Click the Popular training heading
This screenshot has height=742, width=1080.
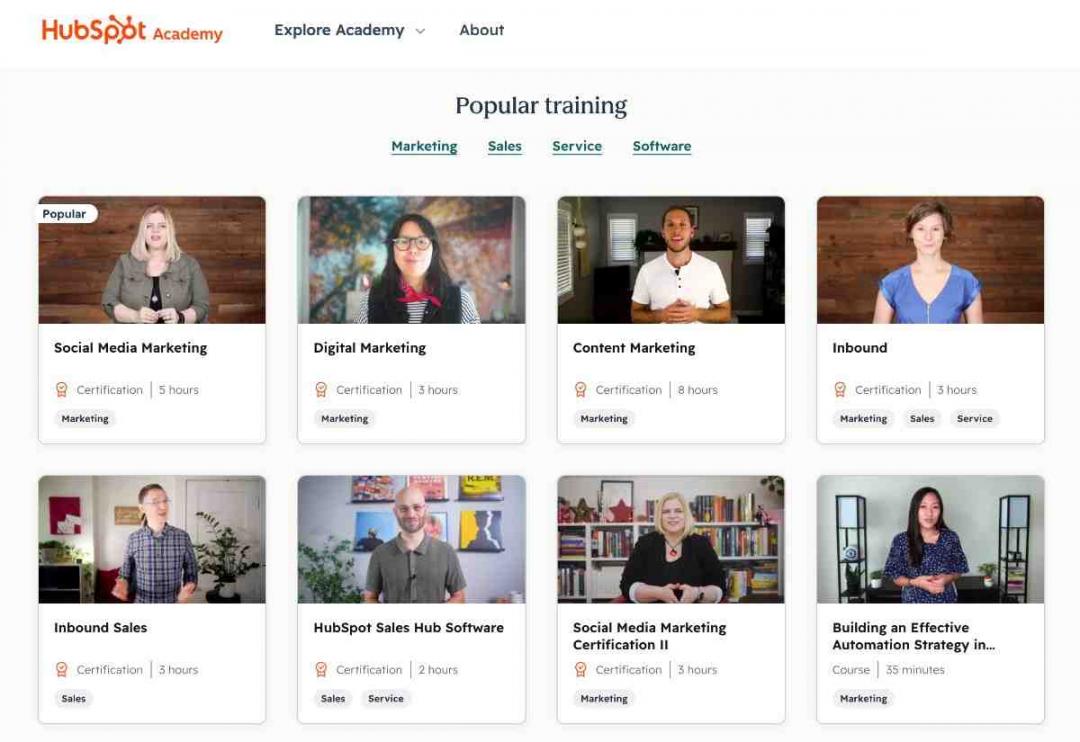click(x=541, y=105)
